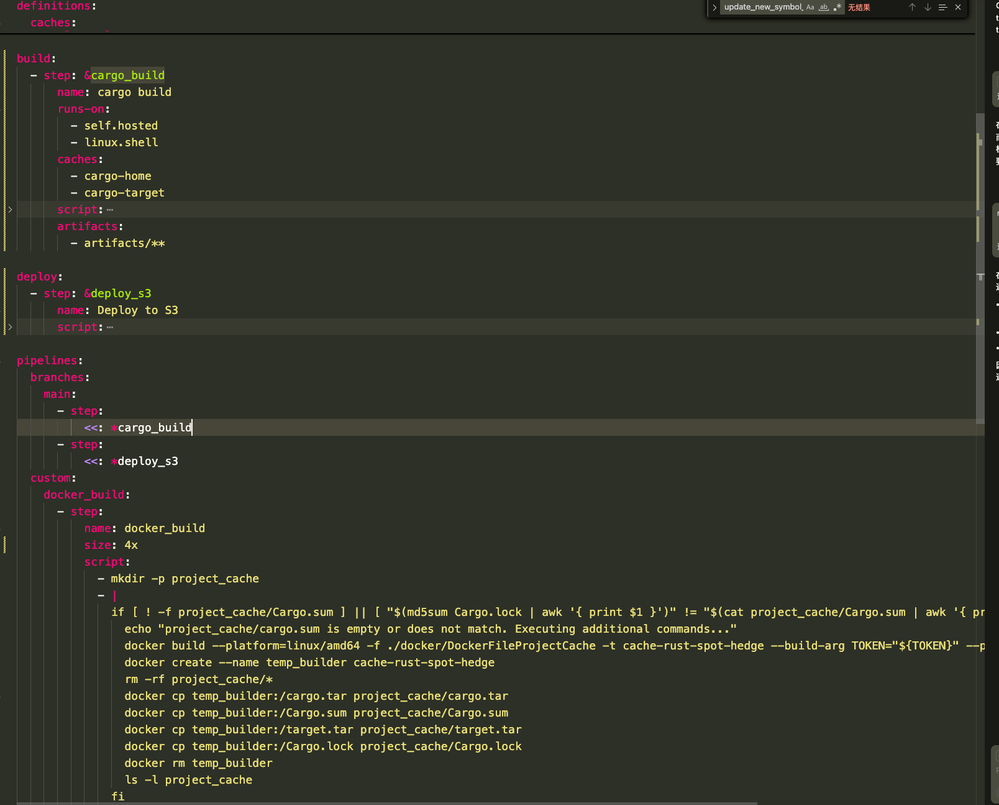Click folded ellipsis after deploy script
This screenshot has width=999, height=805.
coord(109,327)
